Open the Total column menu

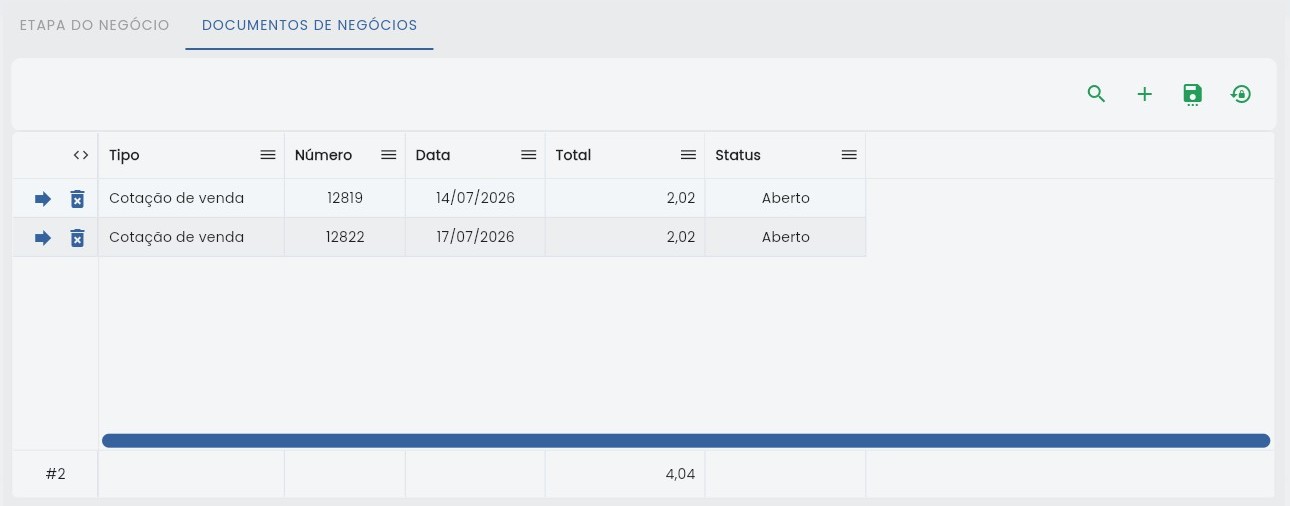point(688,155)
